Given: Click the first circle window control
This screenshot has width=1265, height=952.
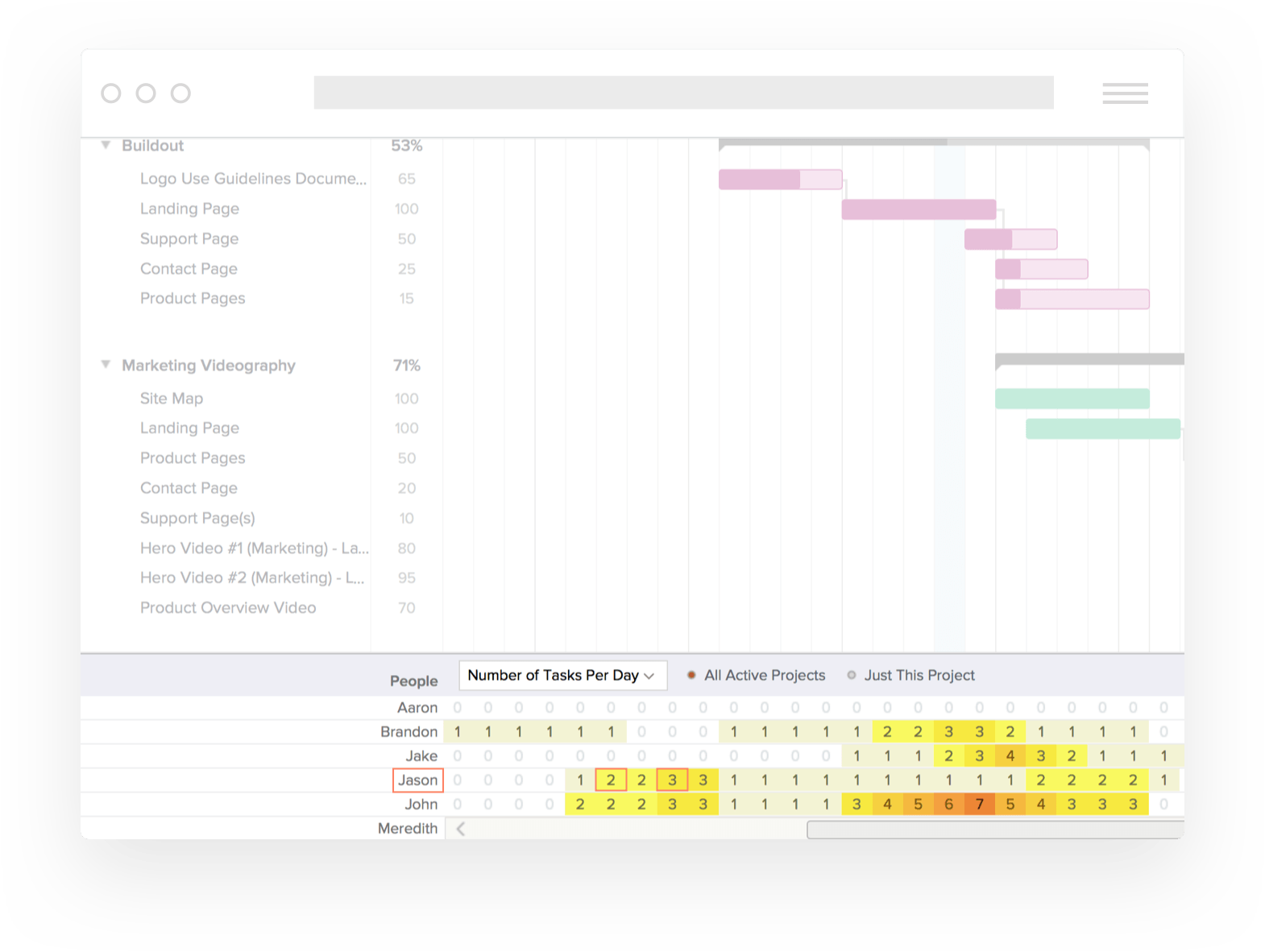Looking at the screenshot, I should point(111,93).
